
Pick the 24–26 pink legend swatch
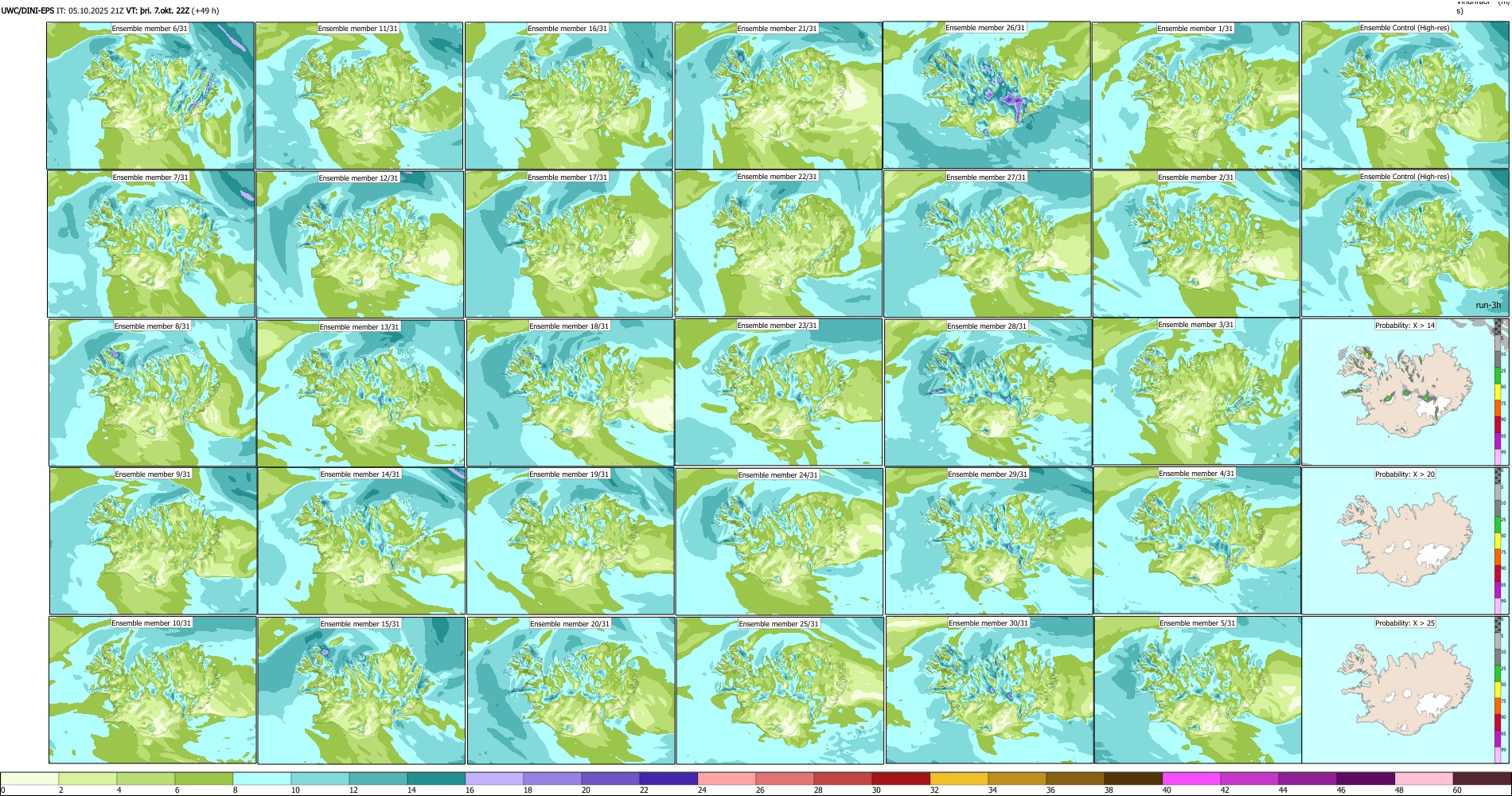coord(727,778)
